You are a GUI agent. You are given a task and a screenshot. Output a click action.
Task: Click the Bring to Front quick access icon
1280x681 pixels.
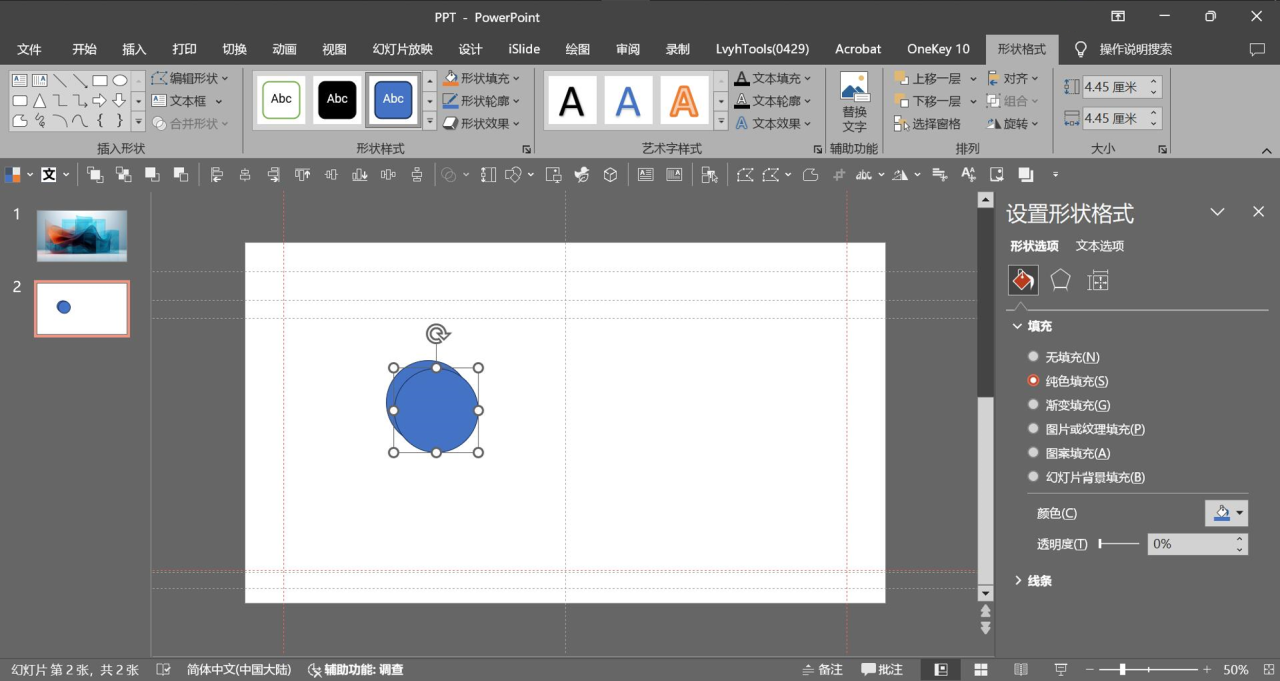click(96, 174)
